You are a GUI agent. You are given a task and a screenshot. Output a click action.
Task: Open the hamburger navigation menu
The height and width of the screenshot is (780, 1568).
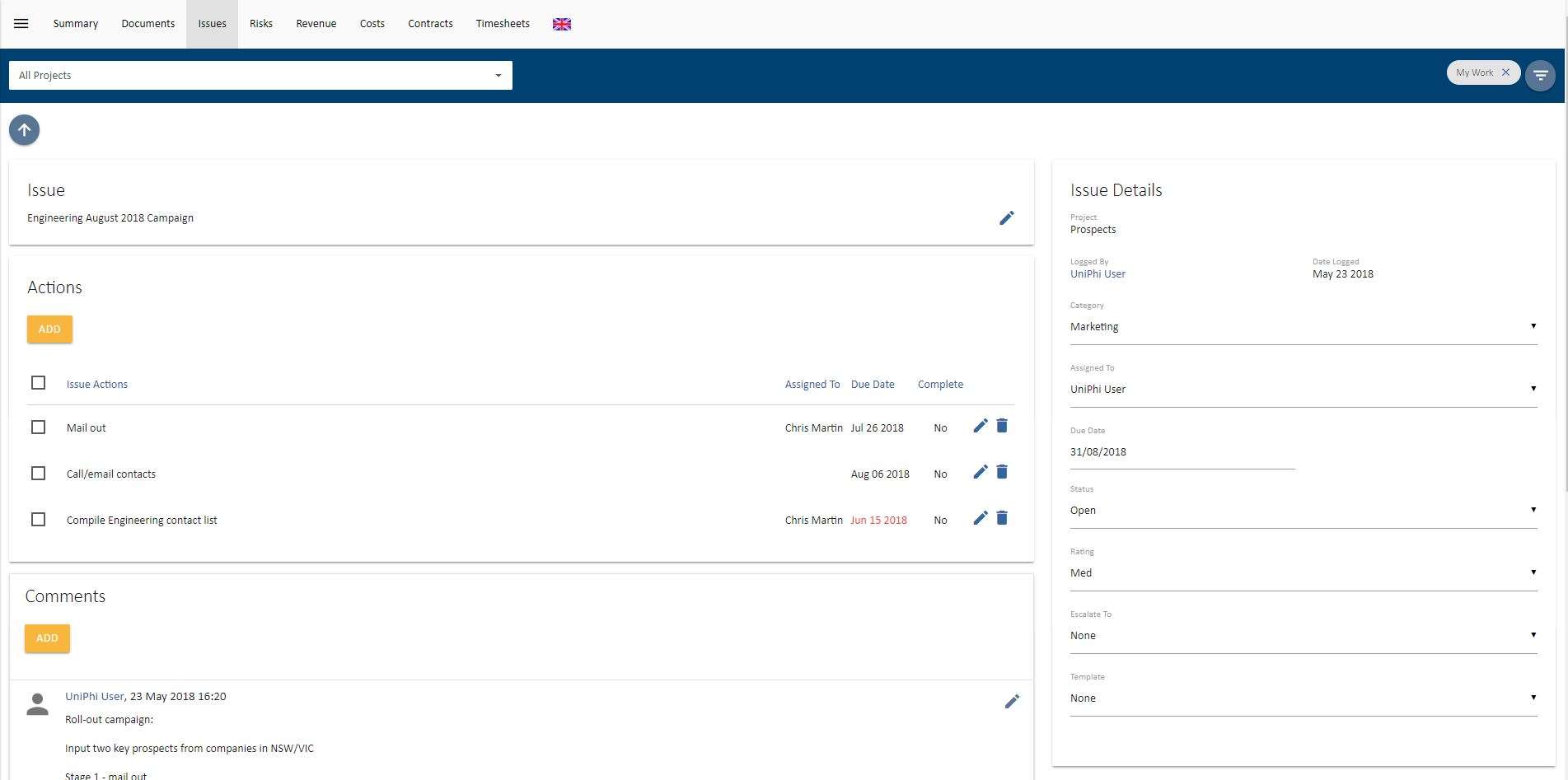(x=21, y=24)
